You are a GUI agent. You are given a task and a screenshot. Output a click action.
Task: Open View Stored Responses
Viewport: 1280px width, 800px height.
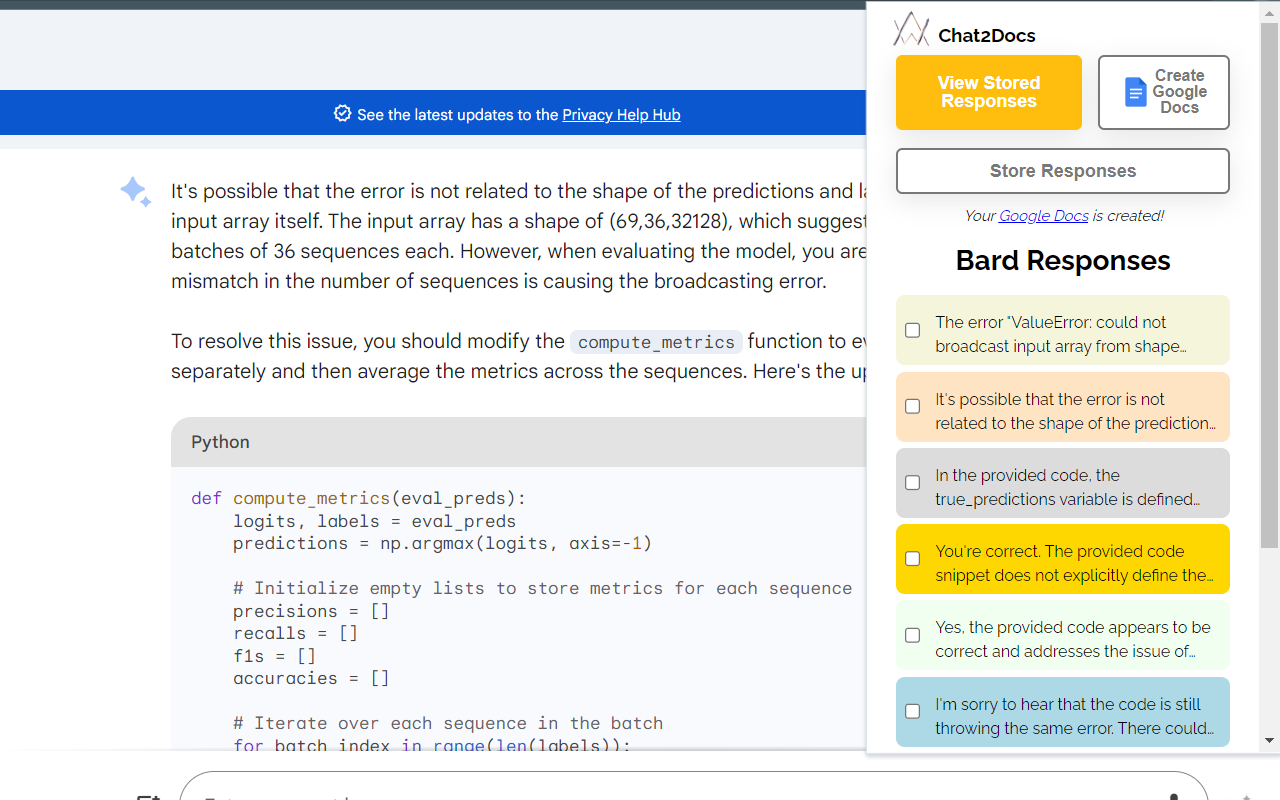tap(989, 92)
